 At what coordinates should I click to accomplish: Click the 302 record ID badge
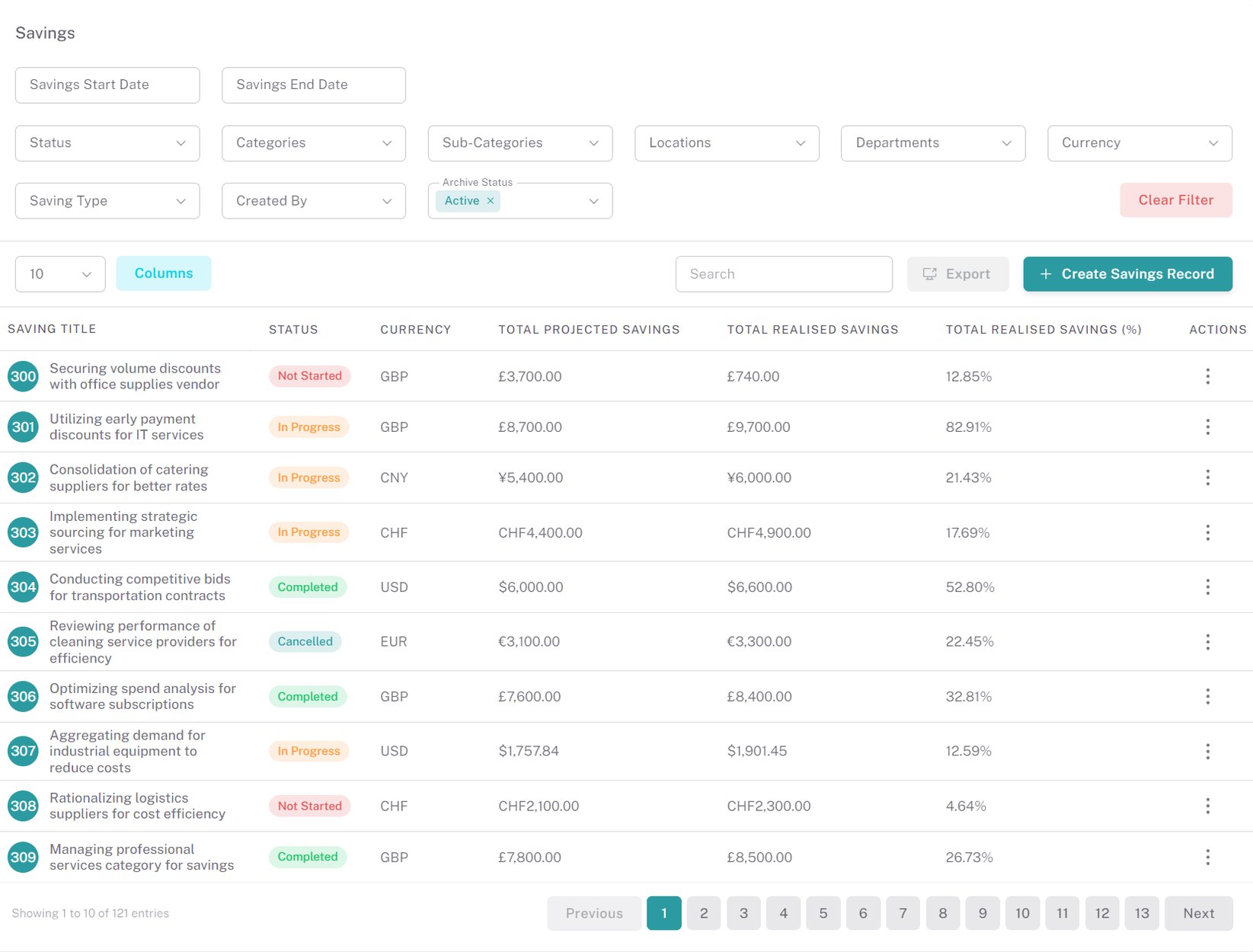pos(23,478)
